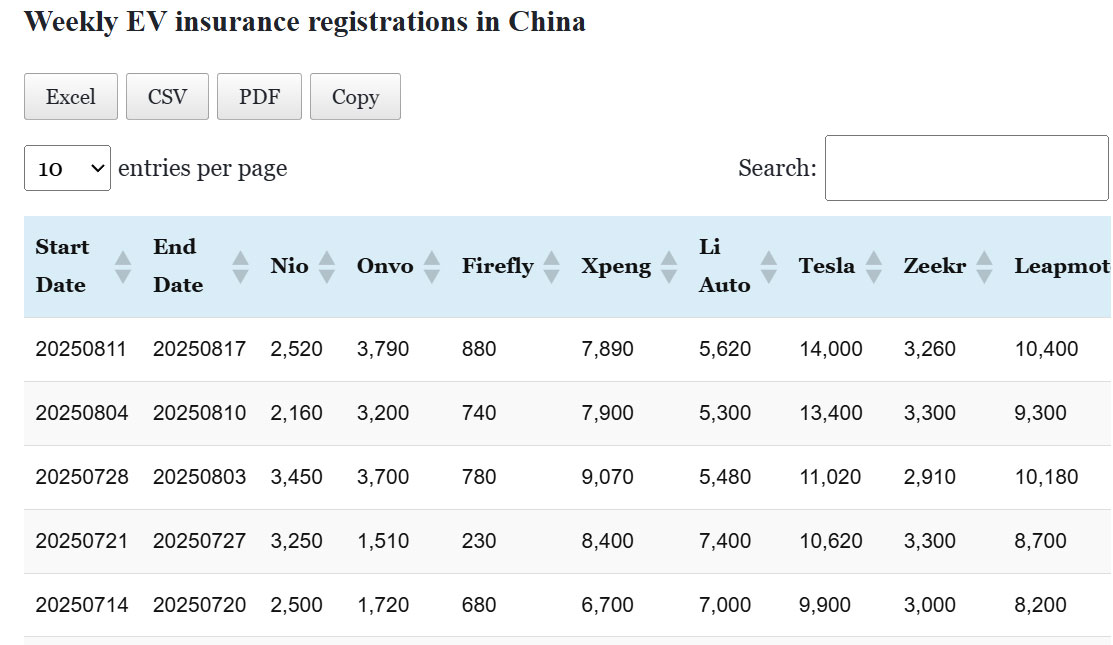Sort table by Start Date arrows
The width and height of the screenshot is (1113, 645).
(122, 266)
